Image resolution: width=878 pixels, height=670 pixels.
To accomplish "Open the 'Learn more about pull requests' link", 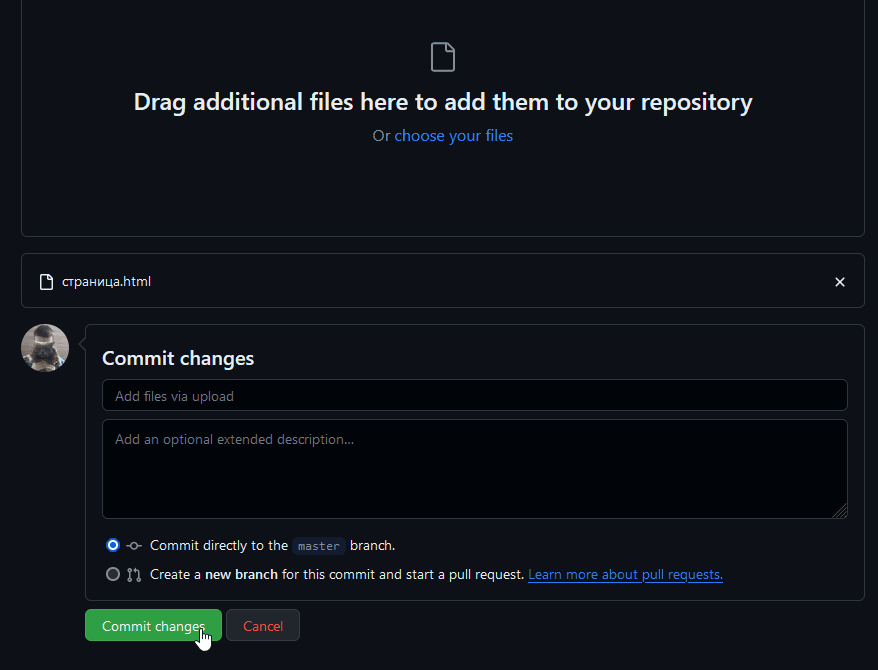I will [x=625, y=575].
